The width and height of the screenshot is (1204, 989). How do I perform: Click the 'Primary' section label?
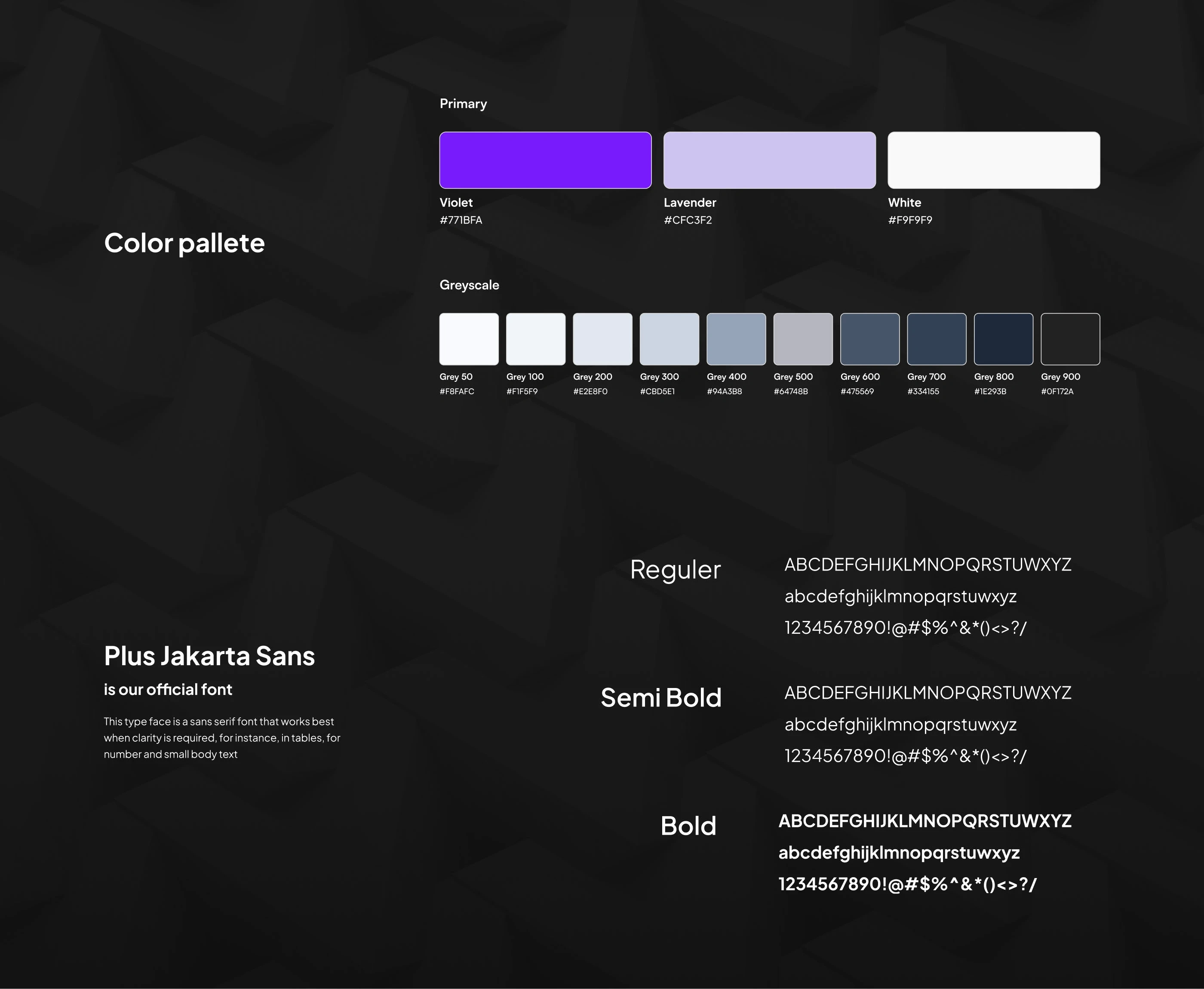tap(463, 104)
